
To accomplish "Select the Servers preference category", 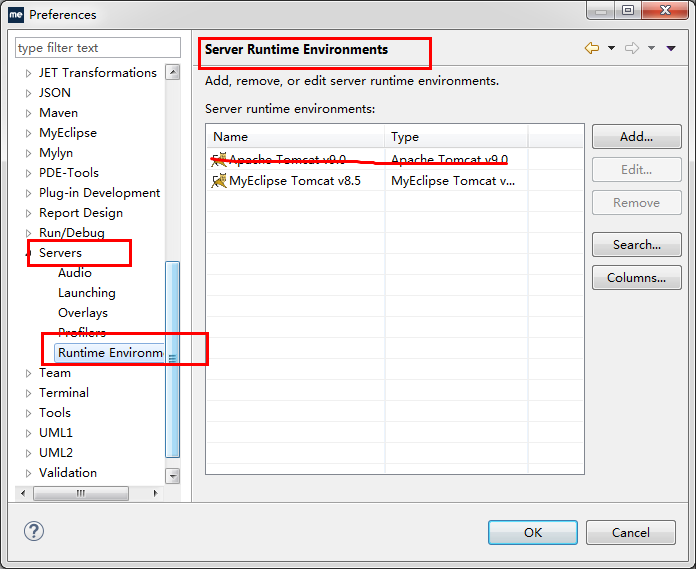I will pyautogui.click(x=60, y=253).
